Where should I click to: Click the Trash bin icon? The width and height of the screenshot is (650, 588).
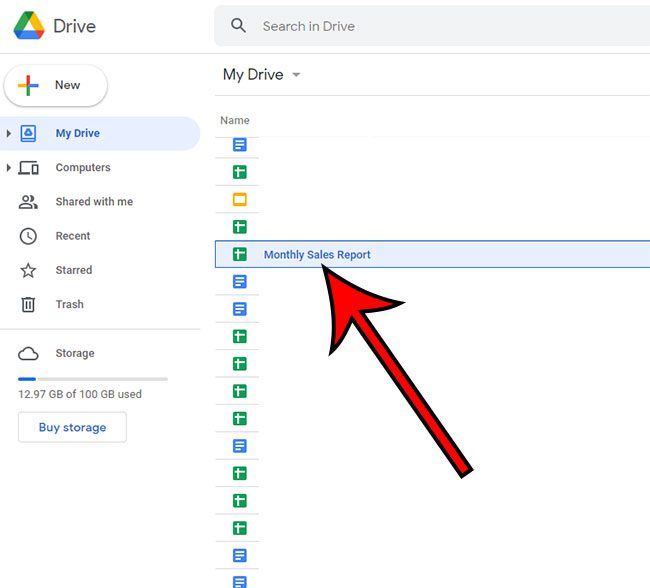pos(29,304)
